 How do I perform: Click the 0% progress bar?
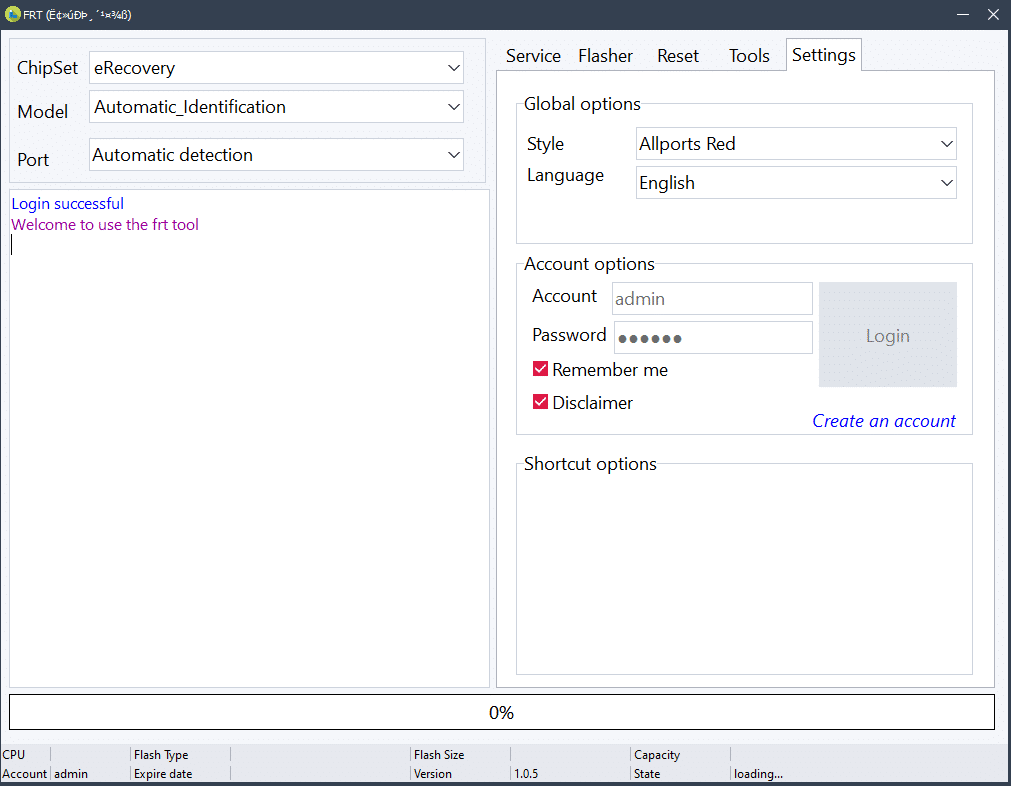502,712
